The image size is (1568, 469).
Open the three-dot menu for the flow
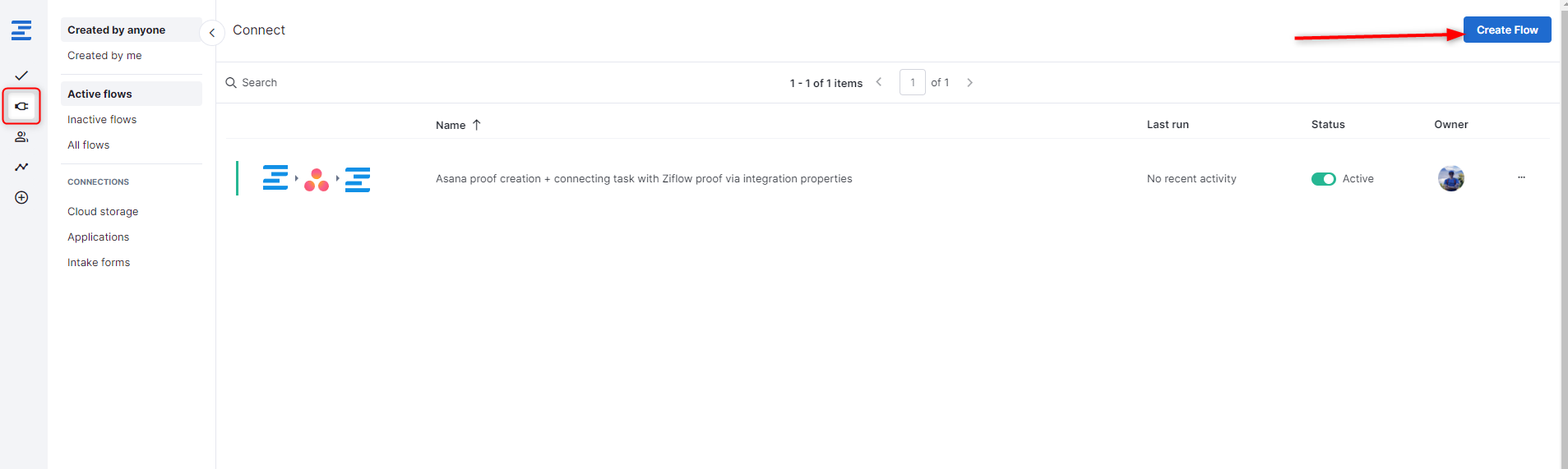(x=1521, y=177)
